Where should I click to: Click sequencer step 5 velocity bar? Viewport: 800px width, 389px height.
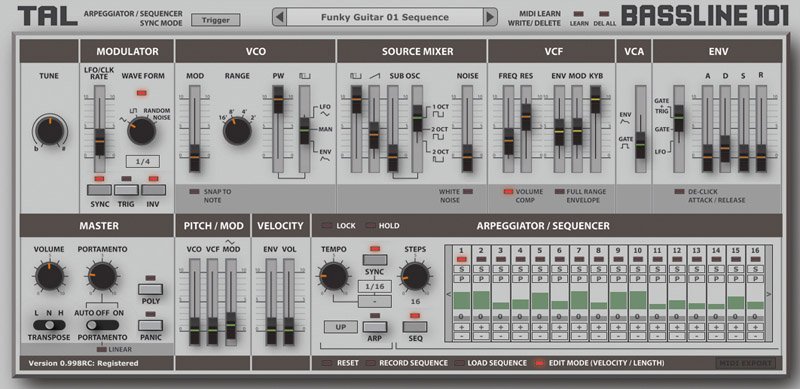[x=540, y=301]
